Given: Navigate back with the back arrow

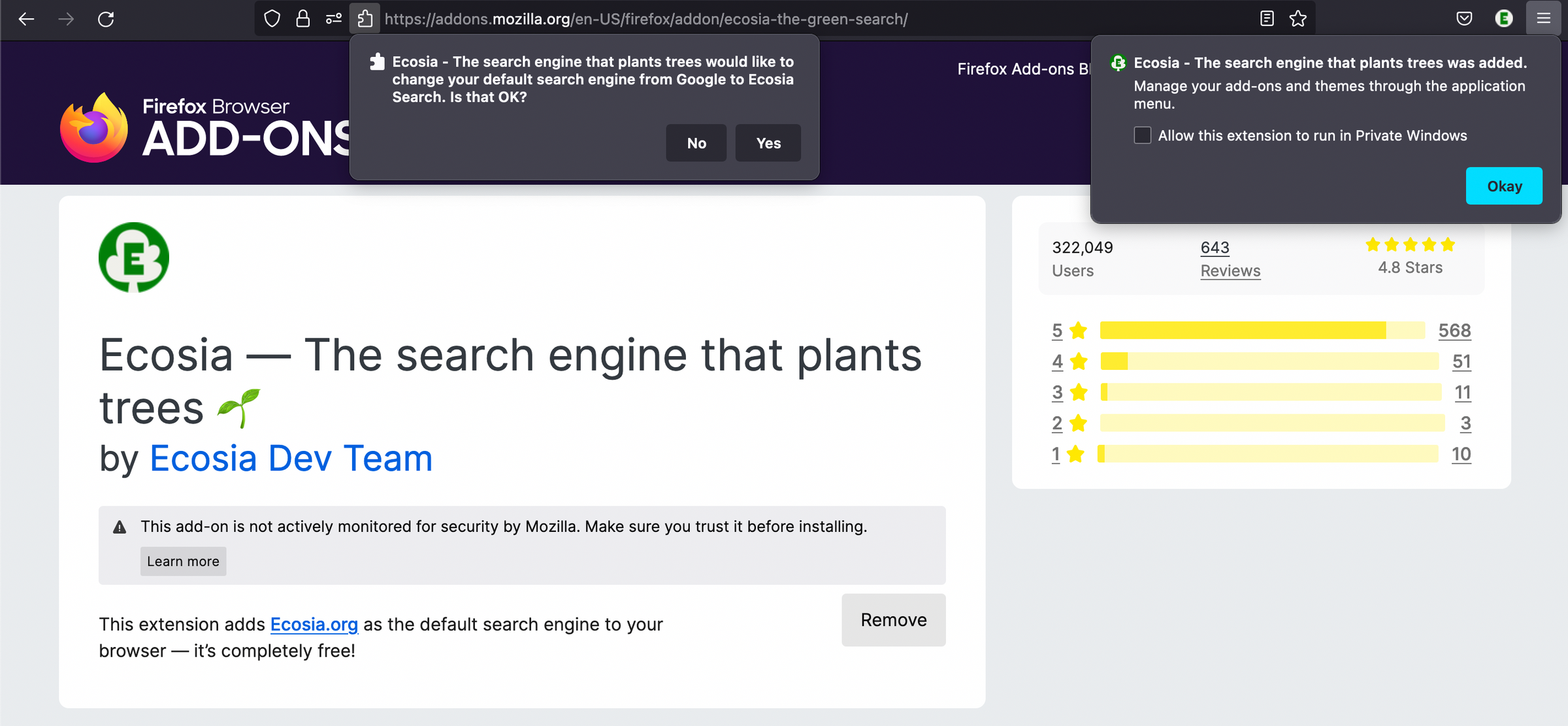Looking at the screenshot, I should tap(26, 19).
